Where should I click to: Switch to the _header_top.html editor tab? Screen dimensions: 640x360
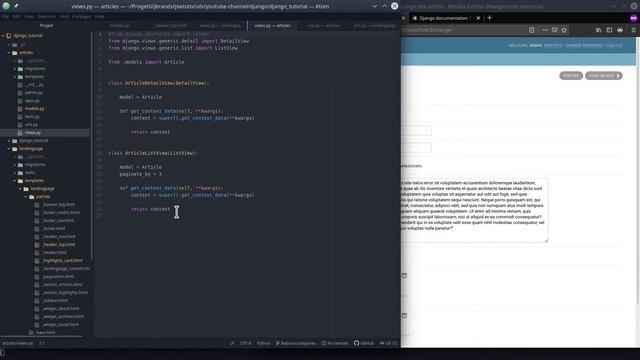coord(171,25)
